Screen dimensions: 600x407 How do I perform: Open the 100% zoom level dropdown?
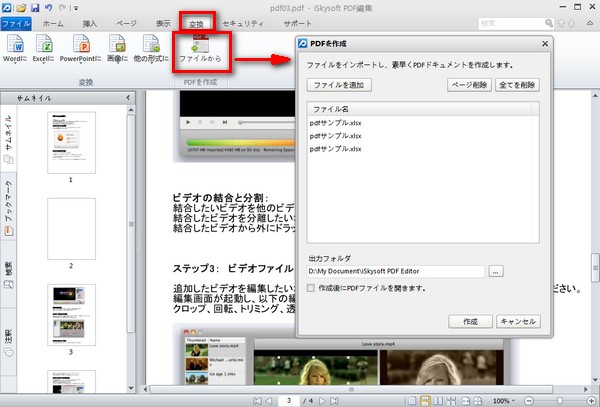point(504,401)
